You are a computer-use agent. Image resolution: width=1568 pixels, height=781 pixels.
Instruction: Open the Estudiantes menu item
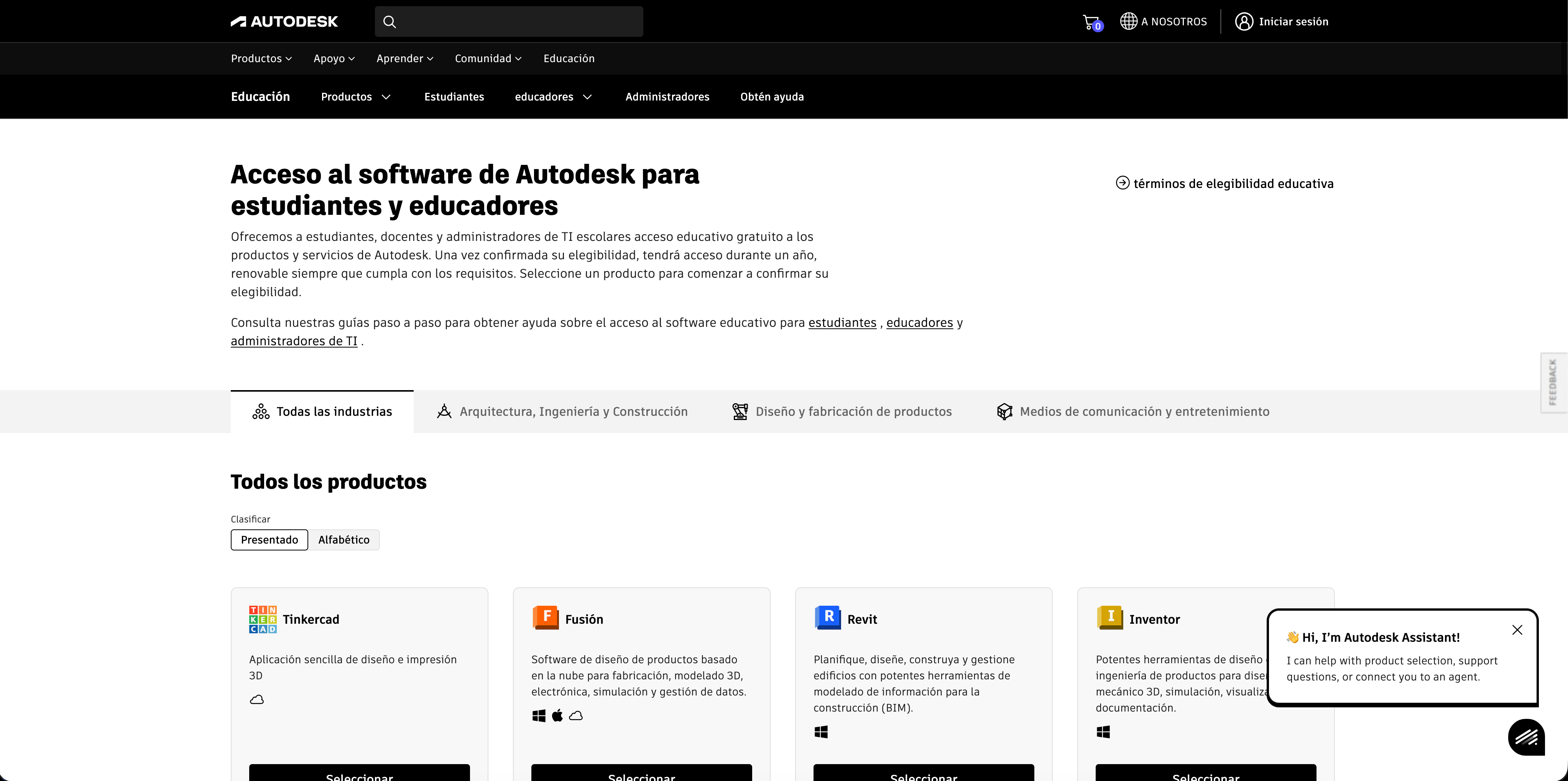coord(454,97)
